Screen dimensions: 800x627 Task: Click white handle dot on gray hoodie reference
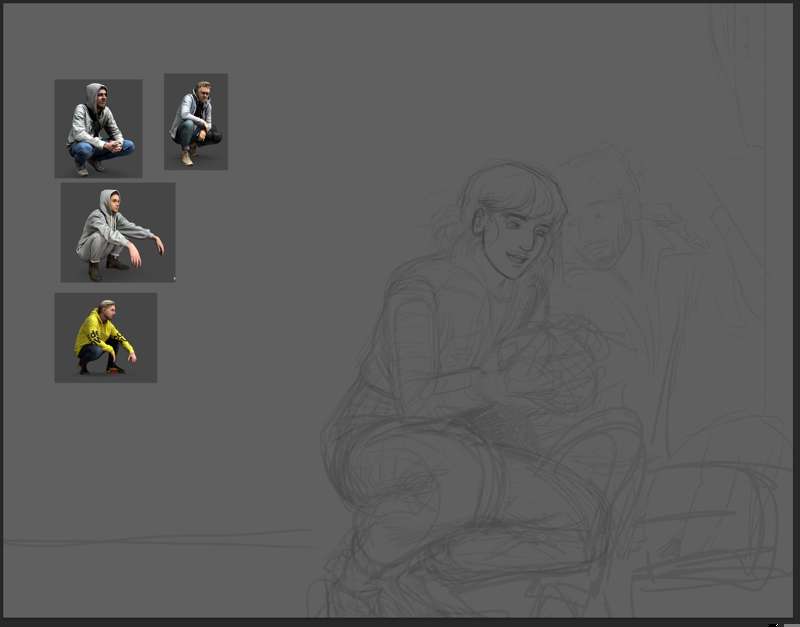tap(174, 279)
